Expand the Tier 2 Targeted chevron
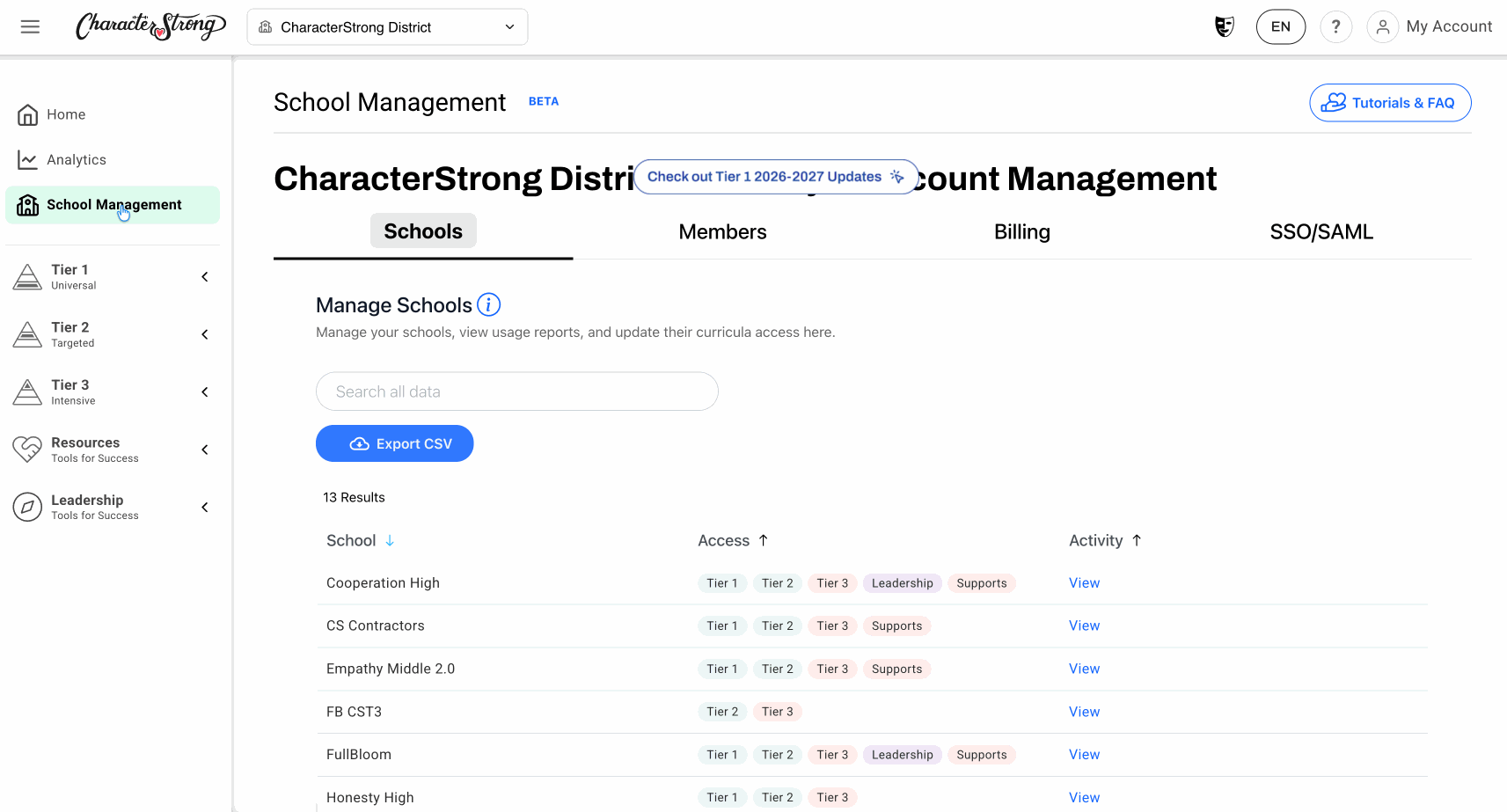Image resolution: width=1507 pixels, height=812 pixels. point(205,334)
